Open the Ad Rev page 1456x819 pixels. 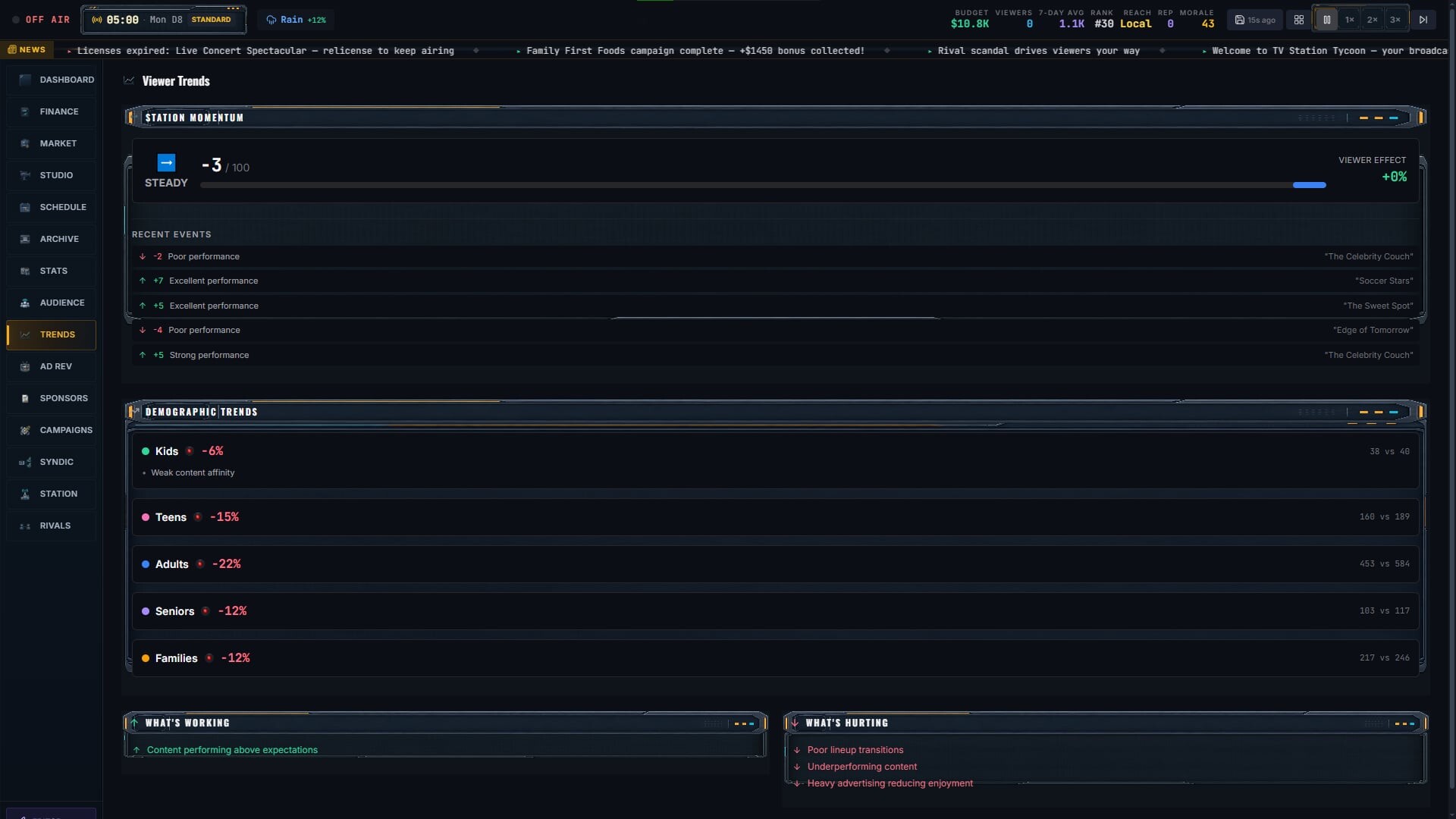coord(52,366)
